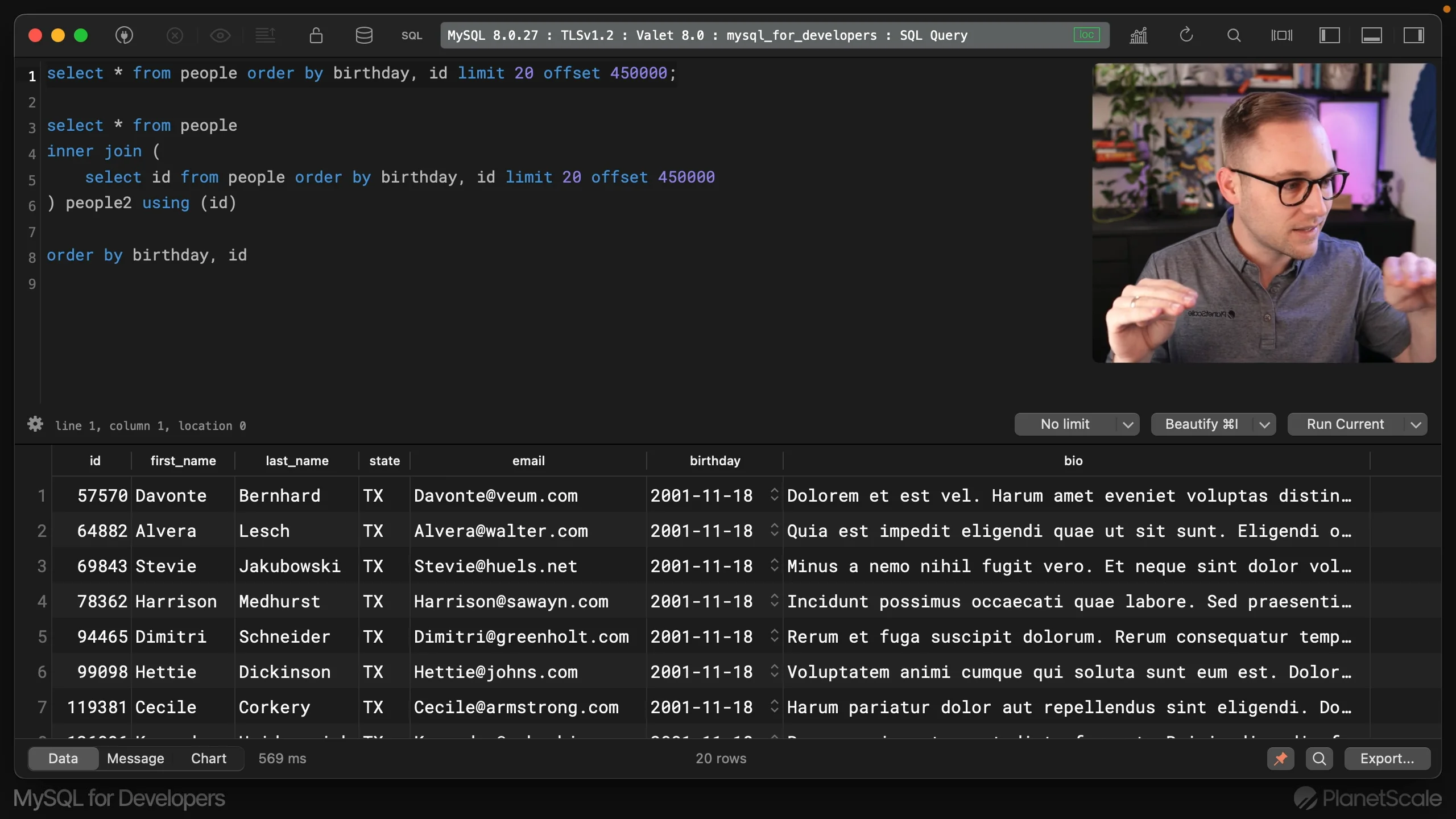Open the search magnifier in top toolbar
The width and height of the screenshot is (1456, 819).
point(1234,35)
